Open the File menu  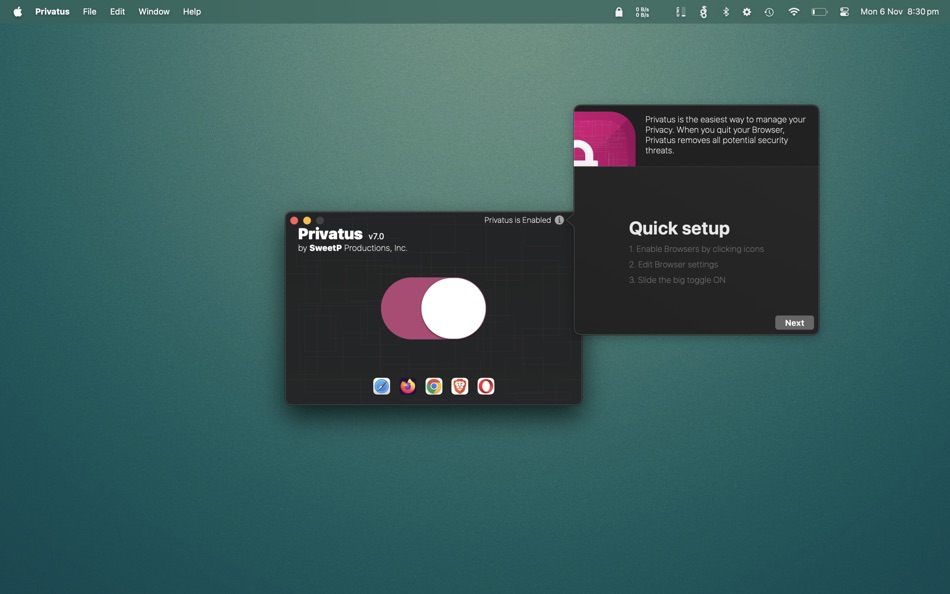click(x=90, y=12)
